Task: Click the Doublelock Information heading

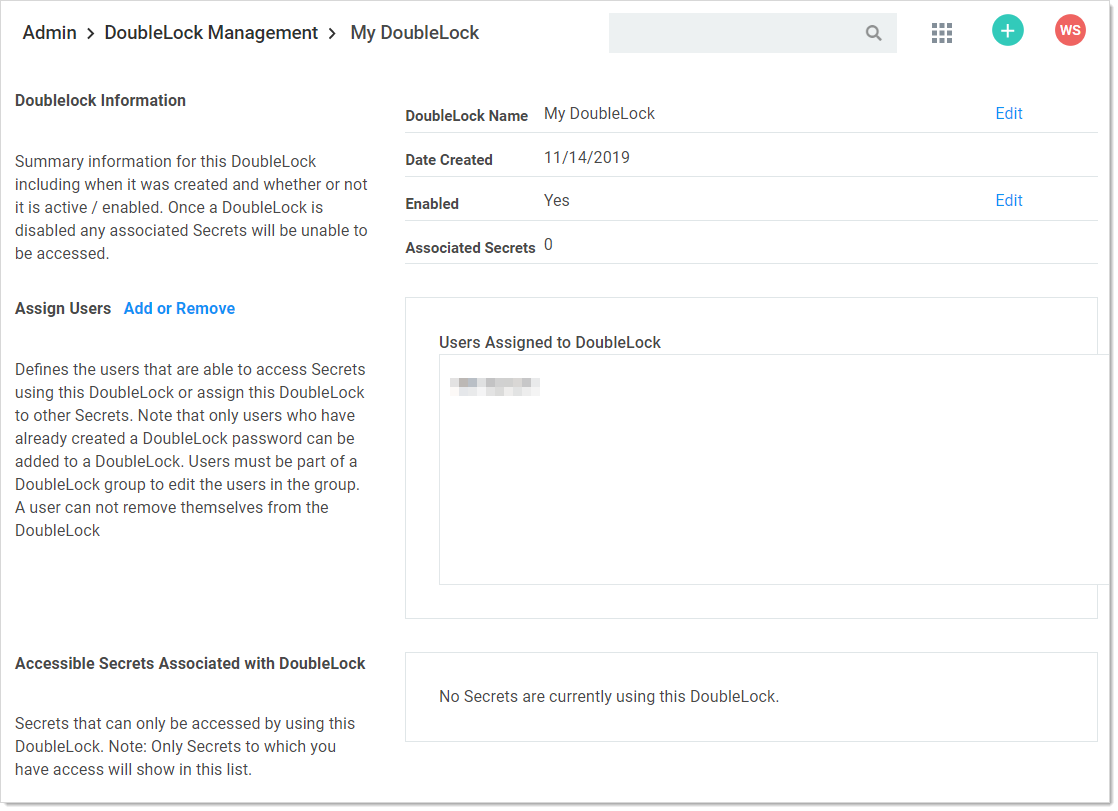Action: [101, 101]
